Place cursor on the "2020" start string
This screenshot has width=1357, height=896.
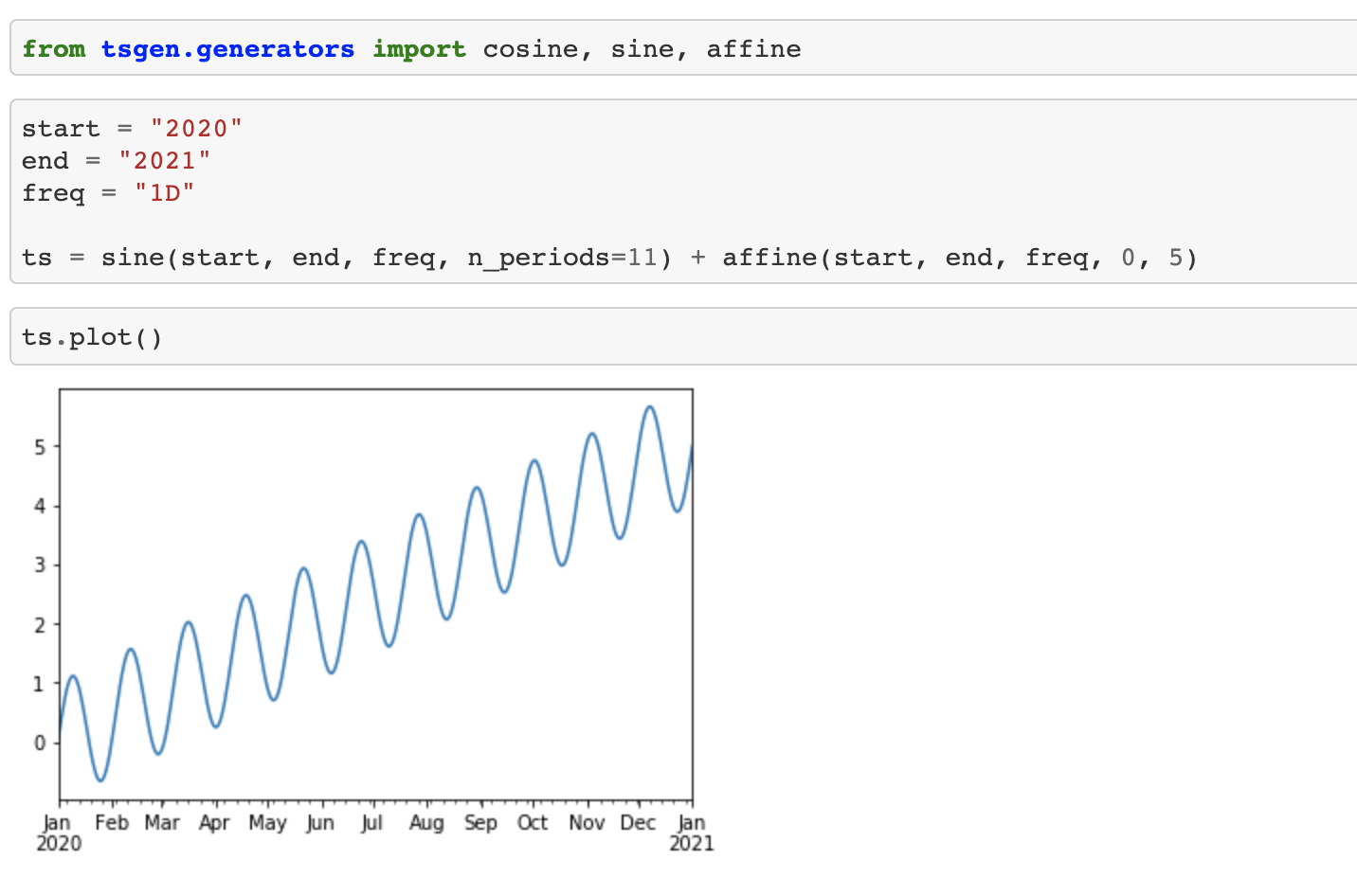click(x=196, y=129)
